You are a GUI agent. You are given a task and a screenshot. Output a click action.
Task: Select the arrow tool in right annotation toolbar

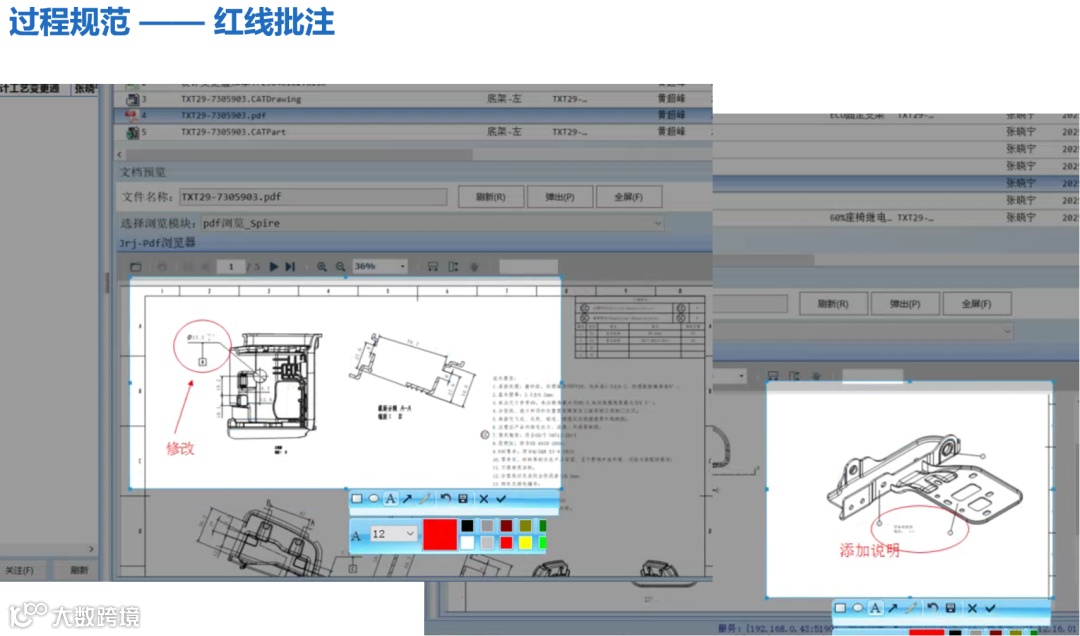893,608
